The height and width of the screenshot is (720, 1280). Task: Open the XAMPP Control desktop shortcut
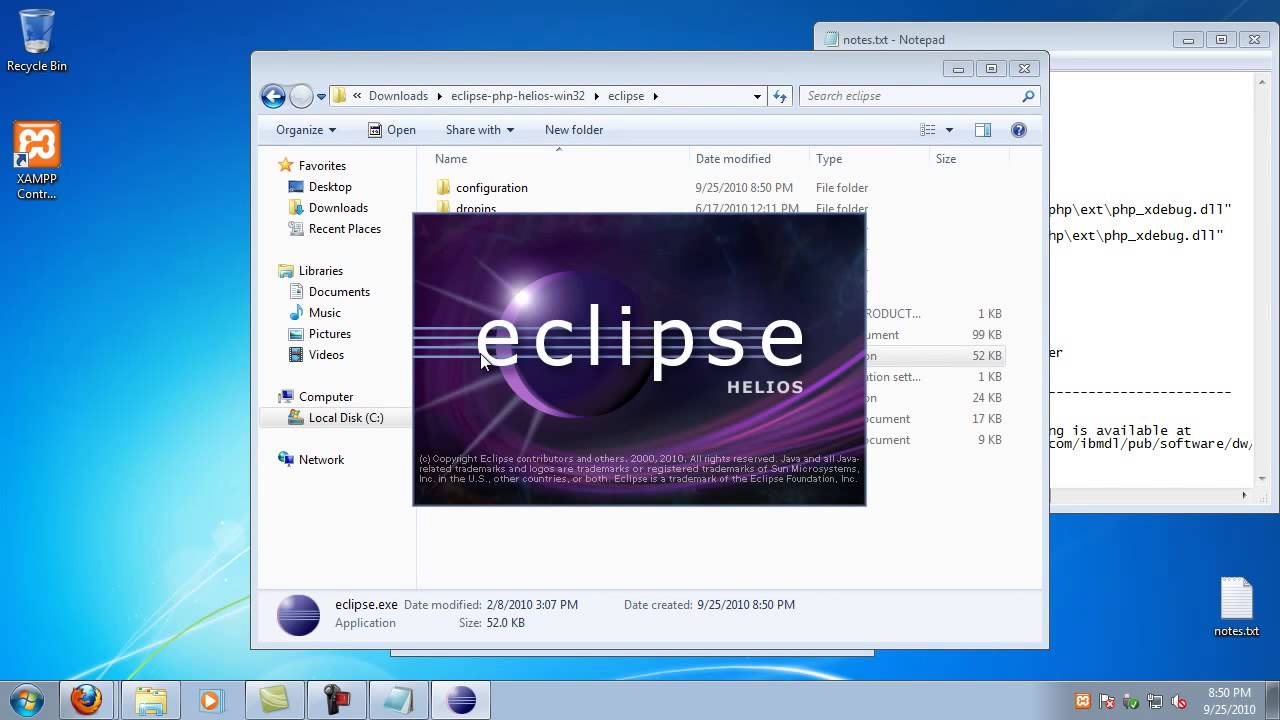[x=37, y=161]
